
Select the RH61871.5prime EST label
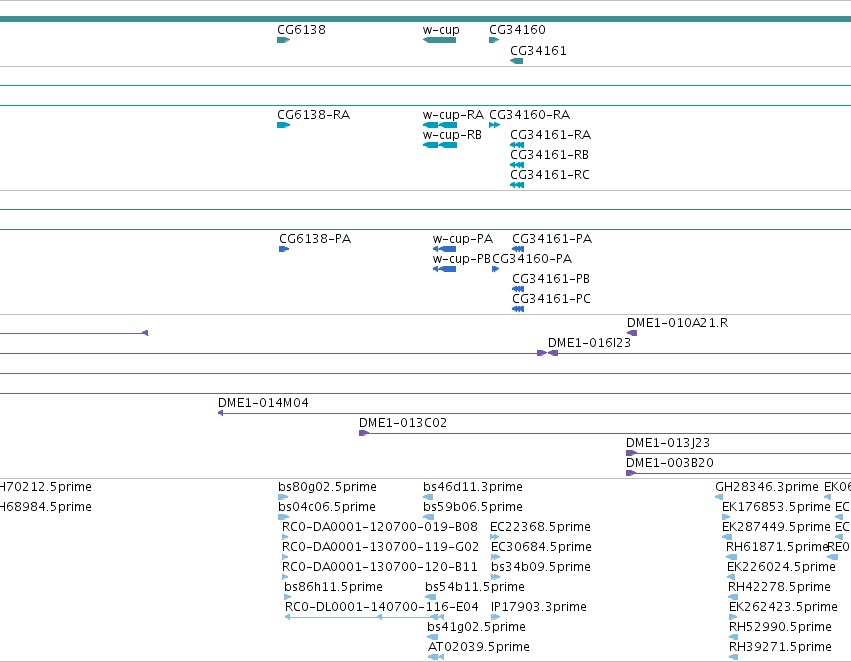(777, 548)
